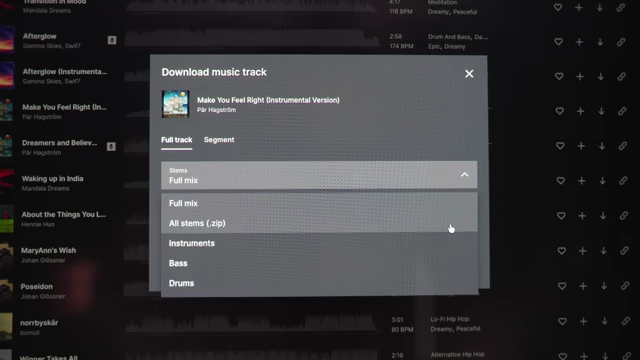Download the Poseidon track
Image resolution: width=640 pixels, height=360 pixels.
coord(604,286)
